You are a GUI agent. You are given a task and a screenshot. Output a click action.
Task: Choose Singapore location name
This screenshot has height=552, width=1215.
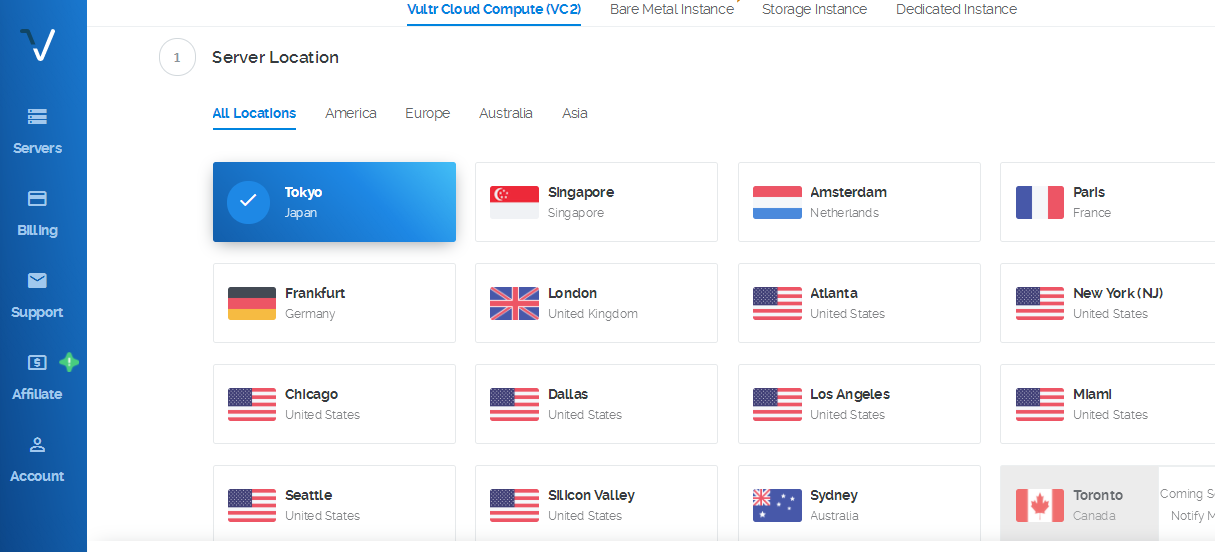(x=581, y=192)
